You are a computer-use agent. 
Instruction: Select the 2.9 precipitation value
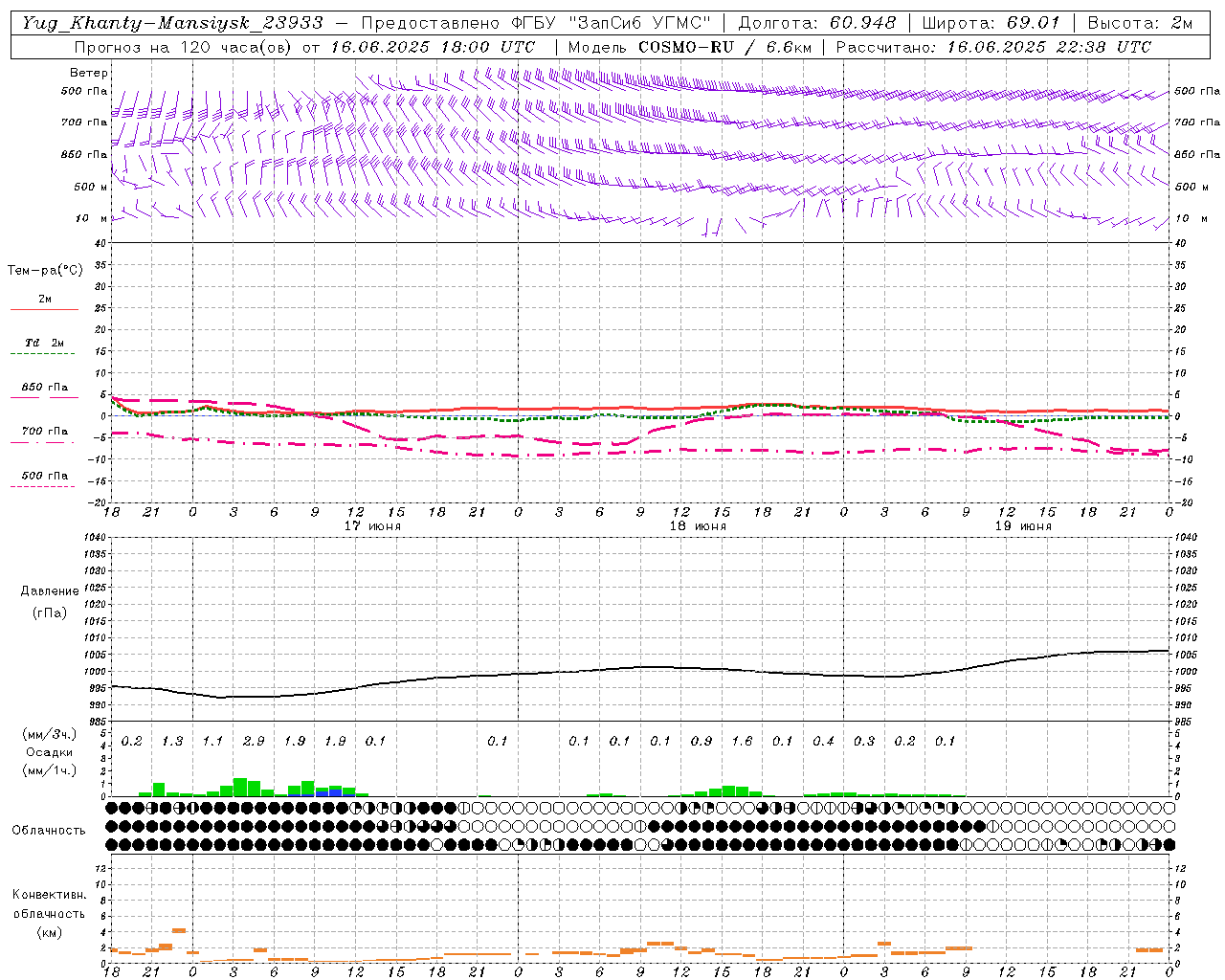(x=254, y=742)
